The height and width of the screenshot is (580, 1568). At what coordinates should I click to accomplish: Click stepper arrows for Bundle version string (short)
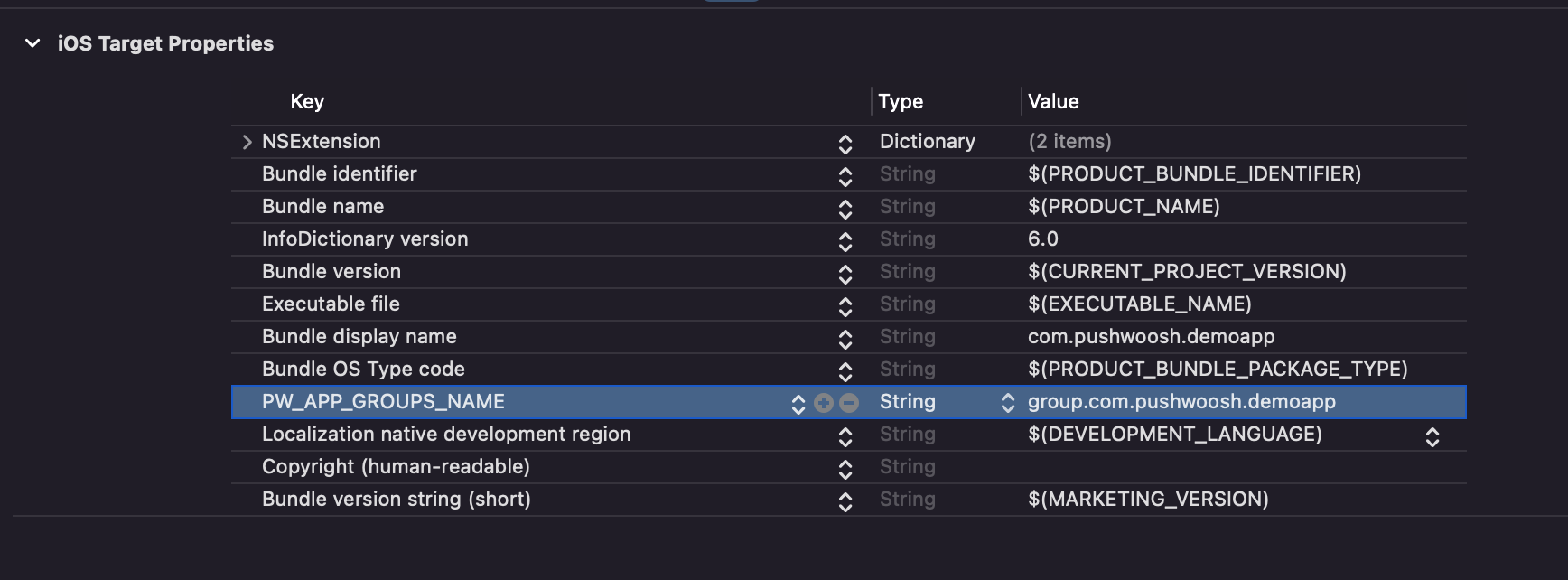click(845, 501)
